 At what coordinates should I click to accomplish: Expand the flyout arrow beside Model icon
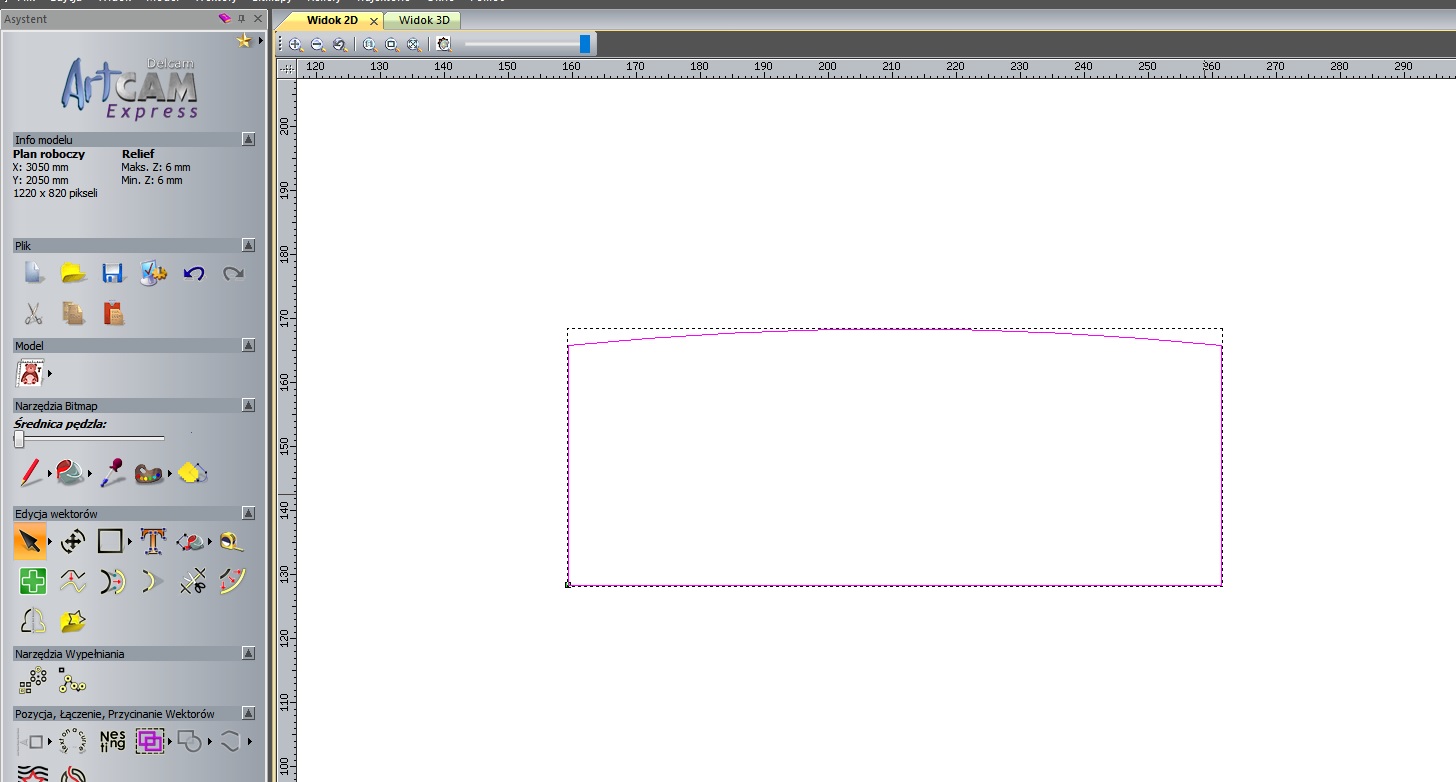[50, 374]
